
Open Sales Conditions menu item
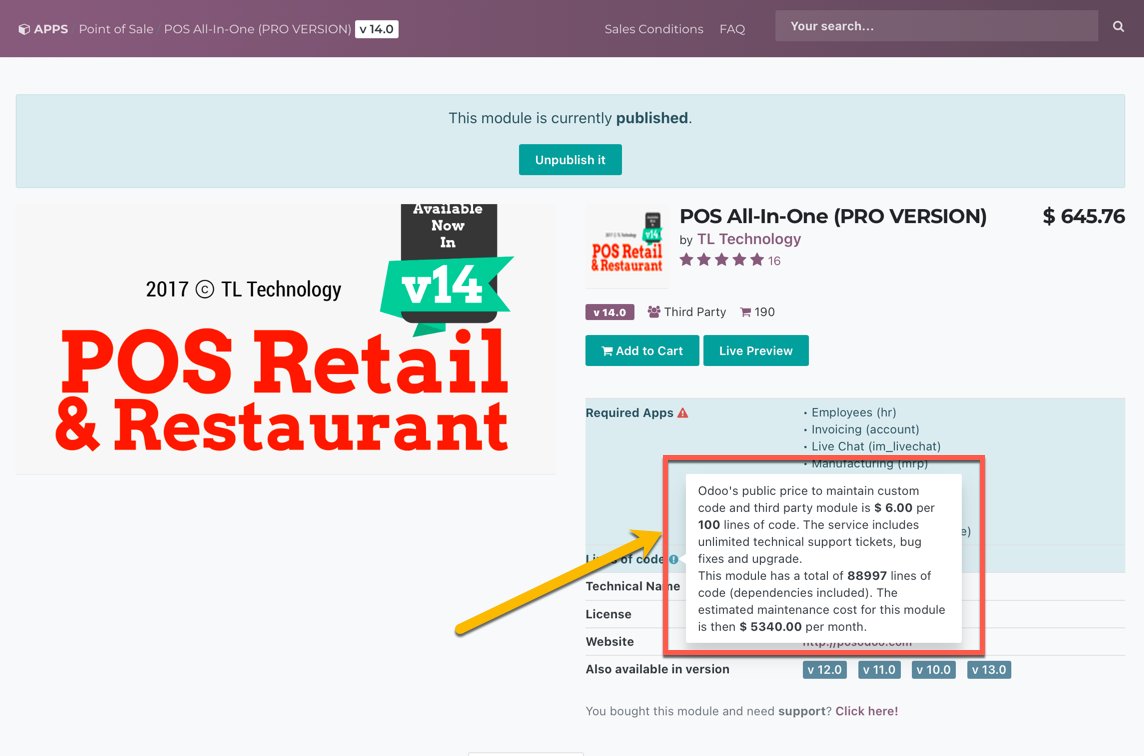click(654, 29)
